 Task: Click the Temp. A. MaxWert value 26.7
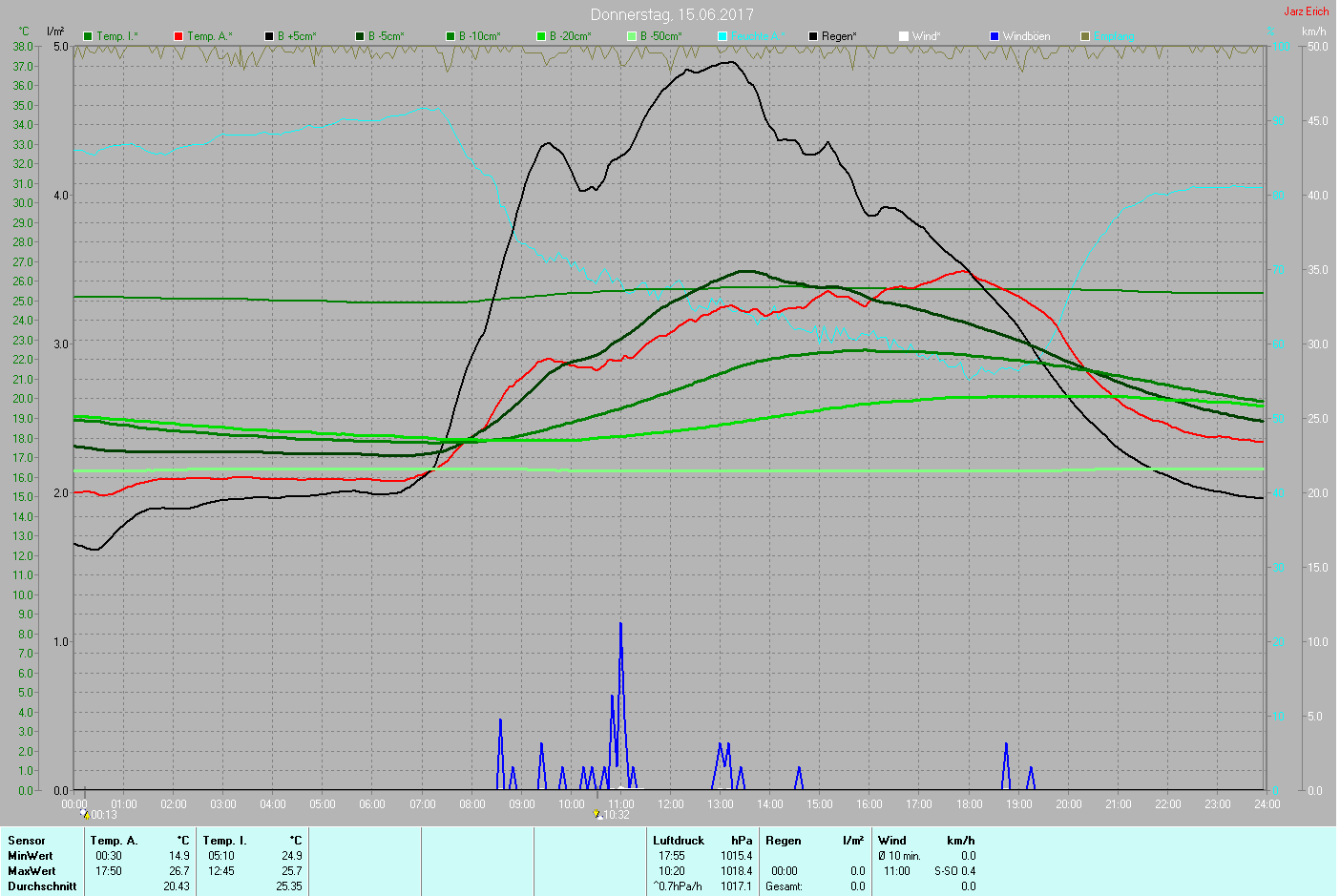[178, 871]
